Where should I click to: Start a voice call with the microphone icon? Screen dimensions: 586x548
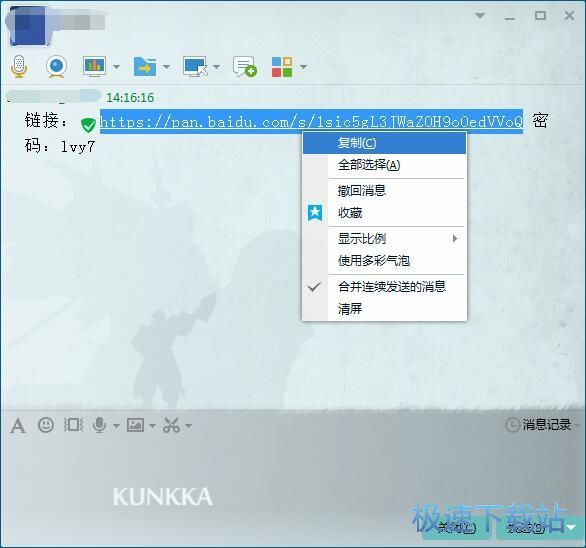19,66
